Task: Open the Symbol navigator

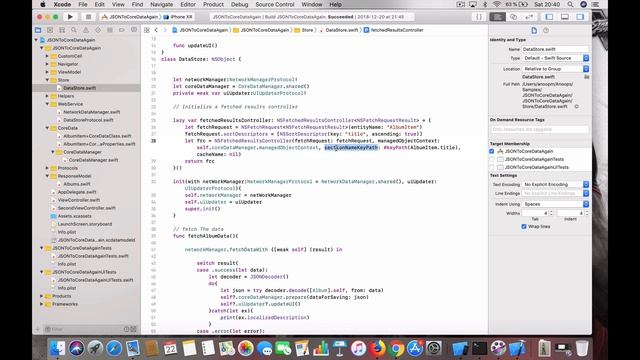Action: click(62, 30)
